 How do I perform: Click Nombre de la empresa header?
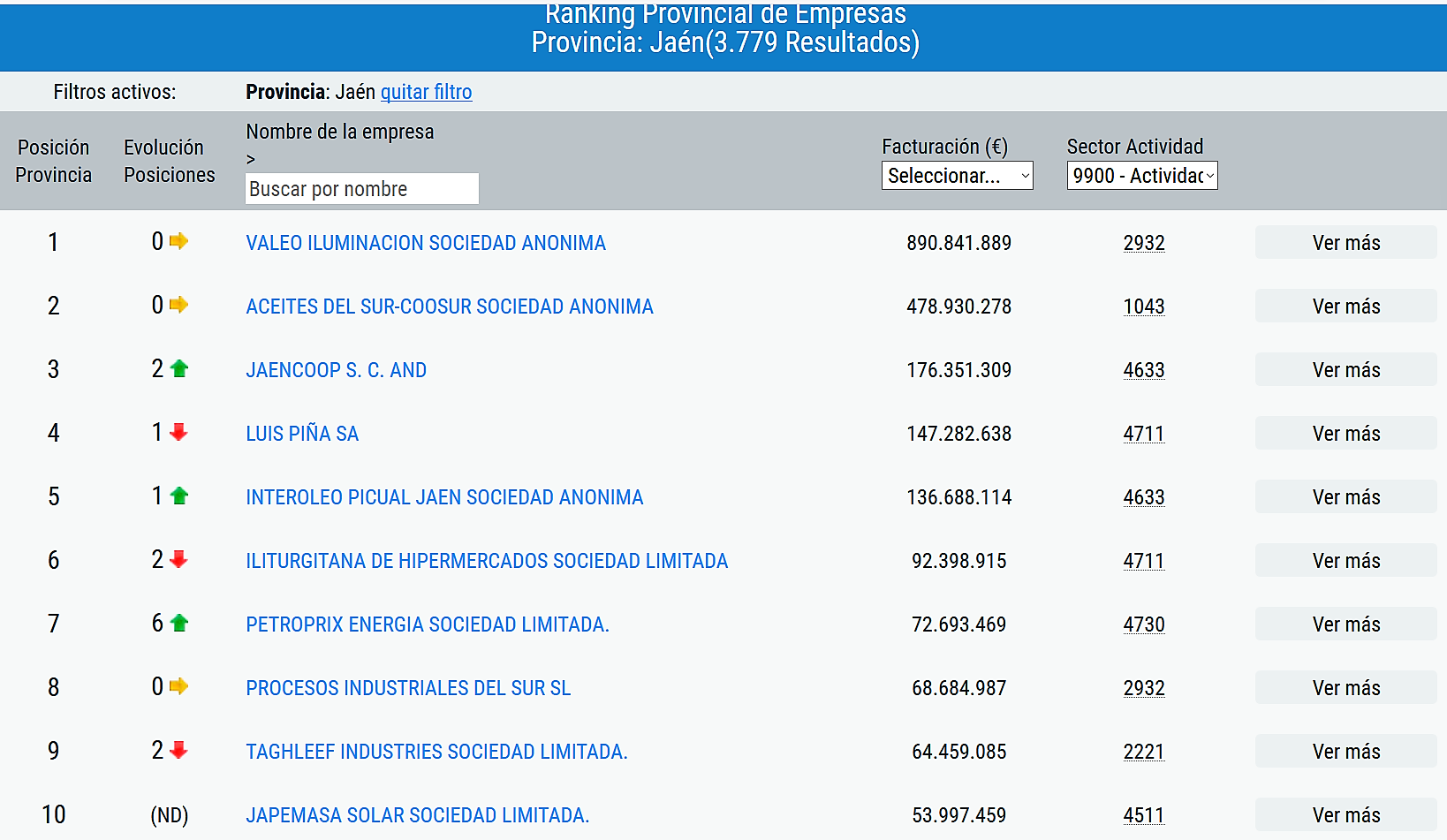[340, 132]
